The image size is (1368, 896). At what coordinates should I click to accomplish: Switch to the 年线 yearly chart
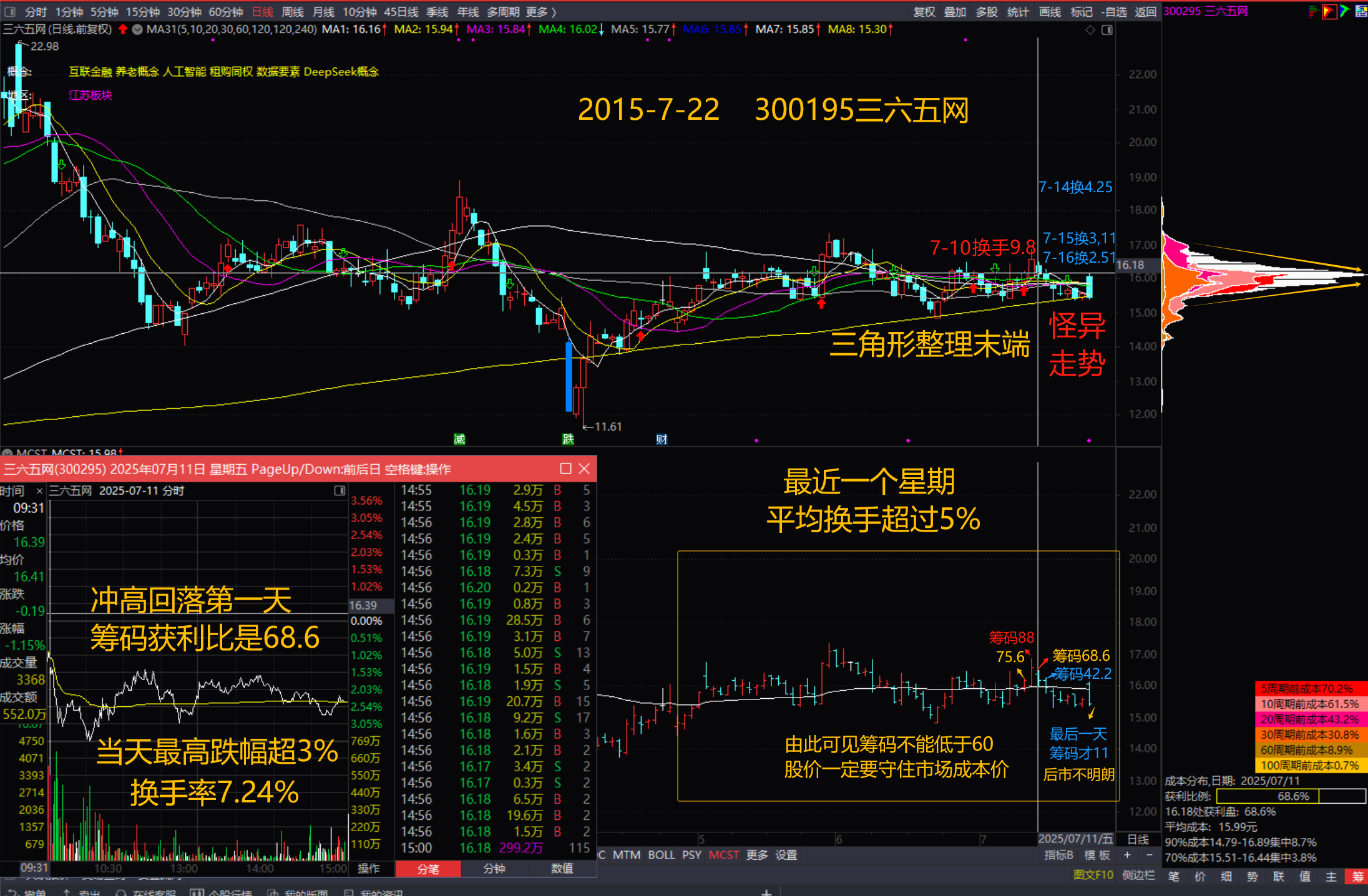(x=468, y=12)
